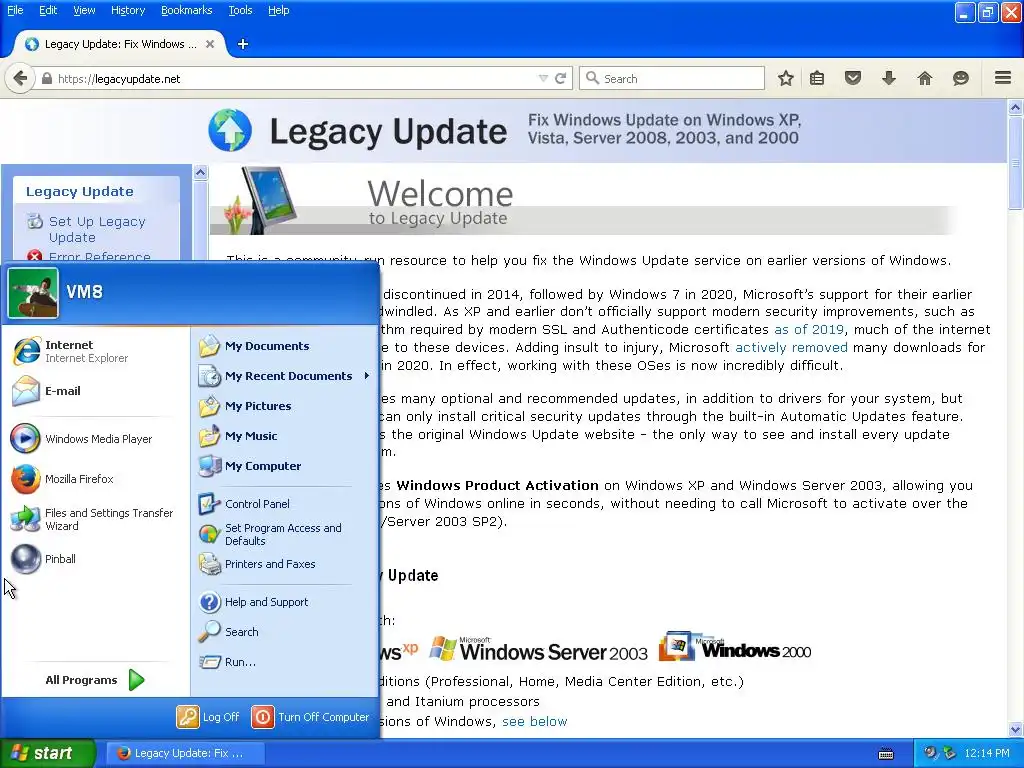The height and width of the screenshot is (768, 1024).
Task: Open the Bookmarks menu
Action: tap(187, 10)
